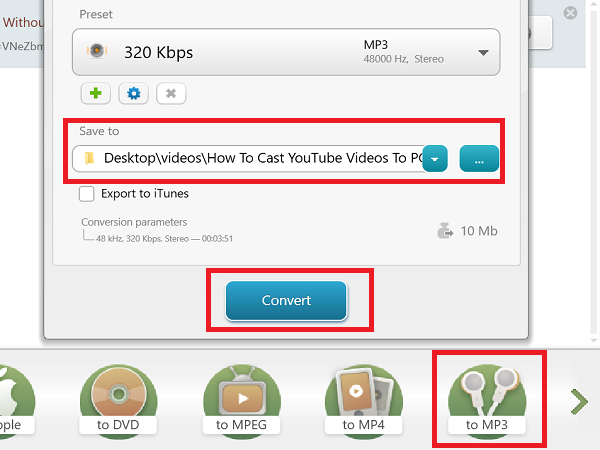Click the speaker icon beside 320 Kbps

[97, 52]
